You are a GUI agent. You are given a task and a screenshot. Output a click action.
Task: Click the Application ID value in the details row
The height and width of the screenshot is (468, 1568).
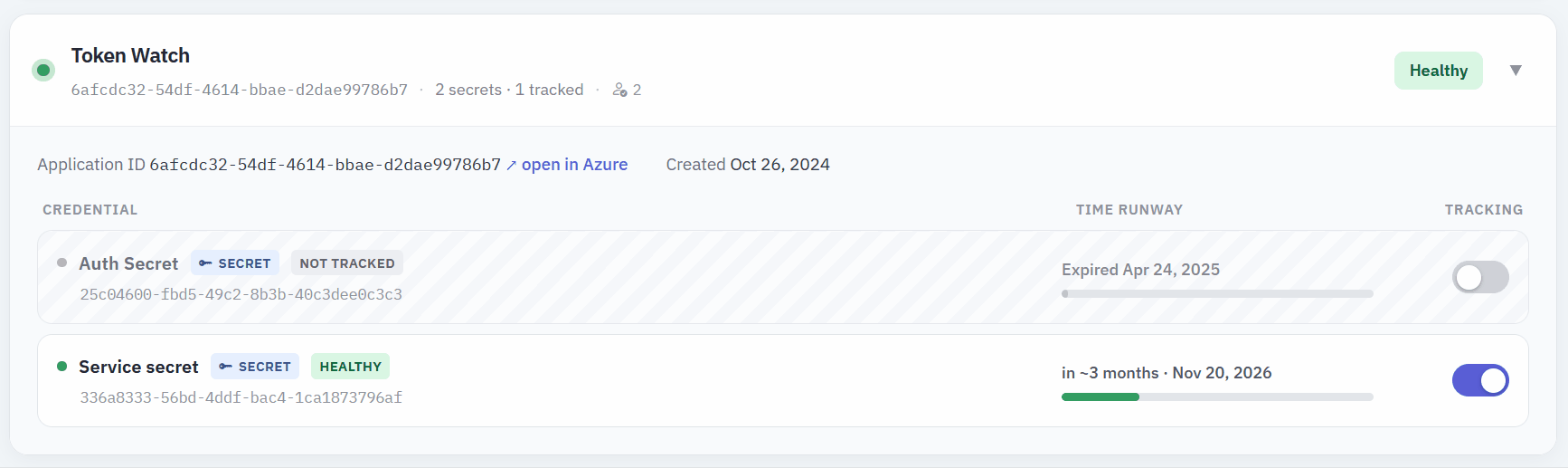[x=325, y=165]
